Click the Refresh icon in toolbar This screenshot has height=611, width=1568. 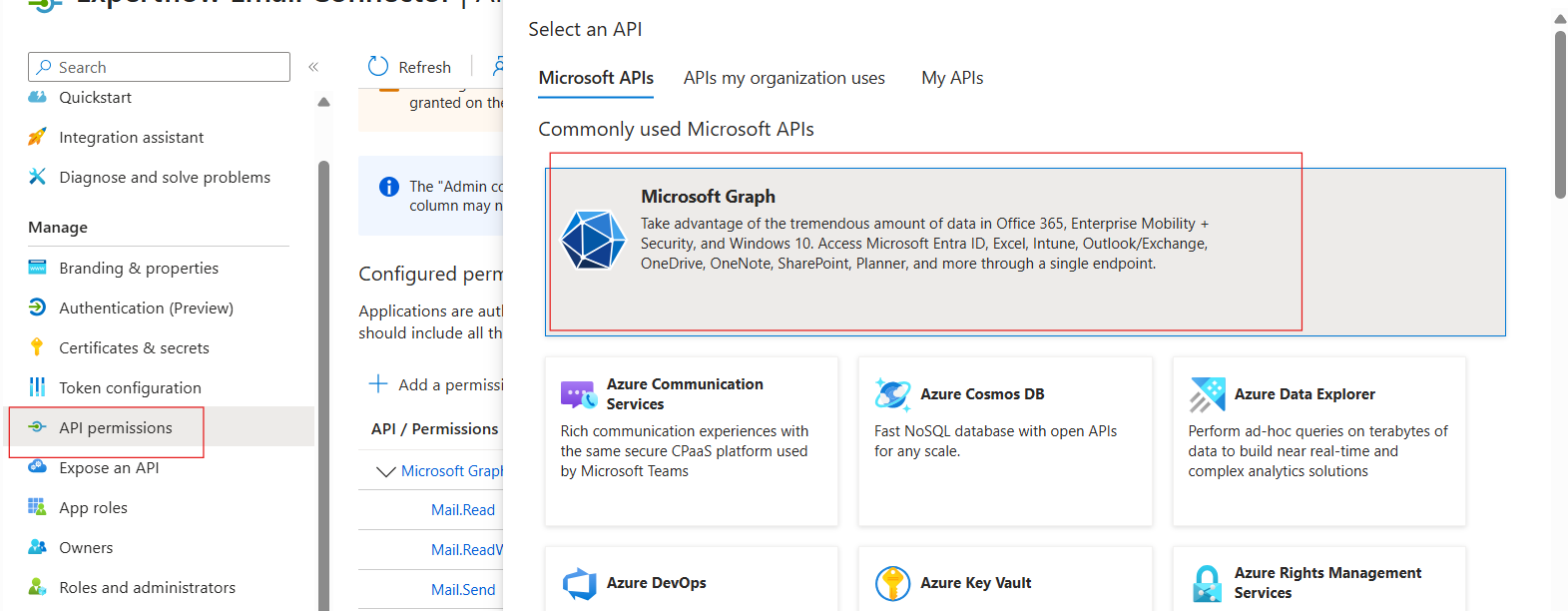378,67
